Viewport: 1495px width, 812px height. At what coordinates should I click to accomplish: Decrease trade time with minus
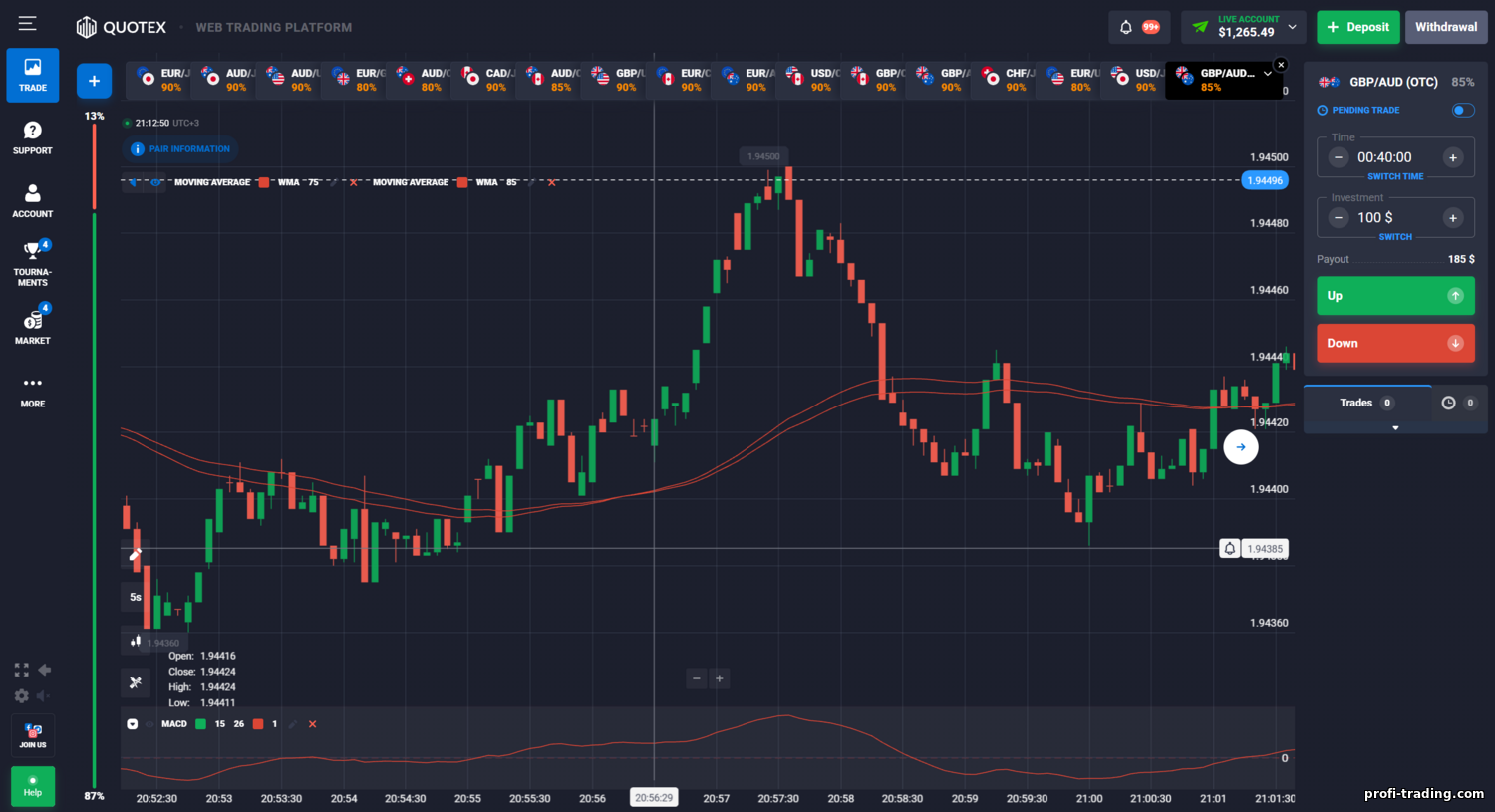(x=1339, y=157)
